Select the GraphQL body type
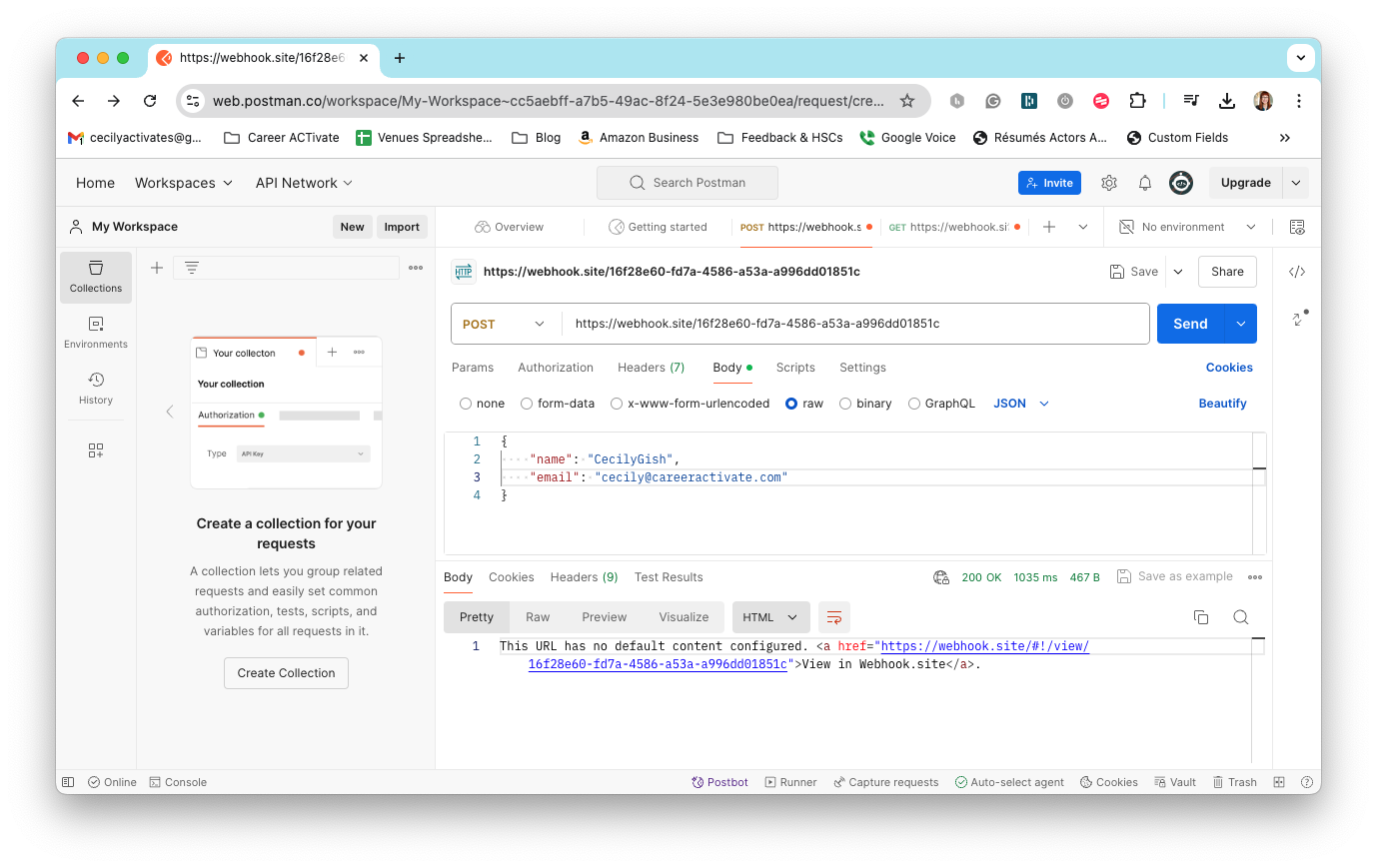Viewport: 1377px width, 868px height. [914, 404]
